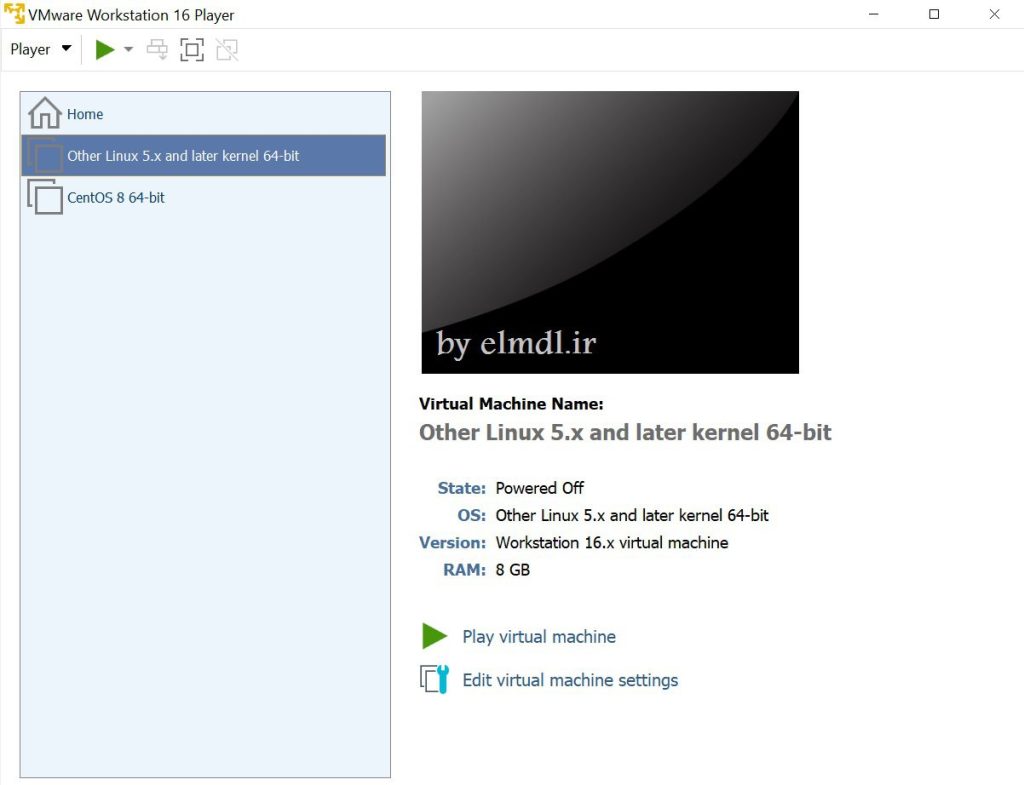The image size is (1024, 785).
Task: Select Other Linux 5.x kernel 64-bit entry text
Action: click(183, 156)
